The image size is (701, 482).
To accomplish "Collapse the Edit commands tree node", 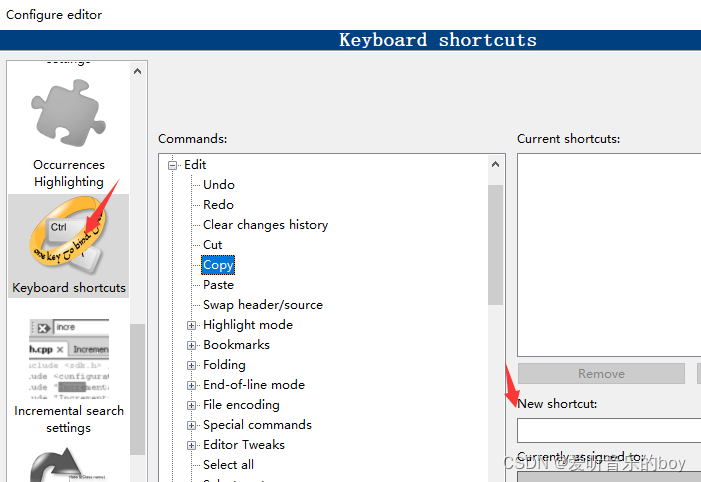I will [172, 165].
